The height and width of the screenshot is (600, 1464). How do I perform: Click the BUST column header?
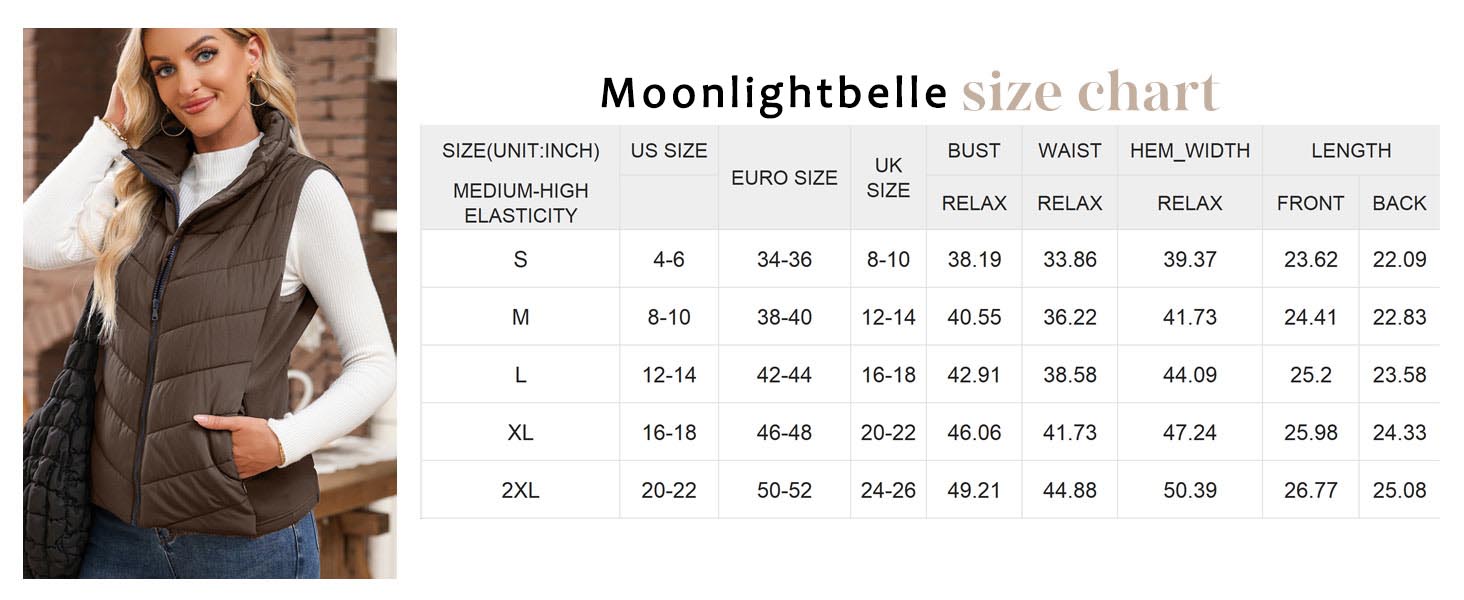coord(974,151)
